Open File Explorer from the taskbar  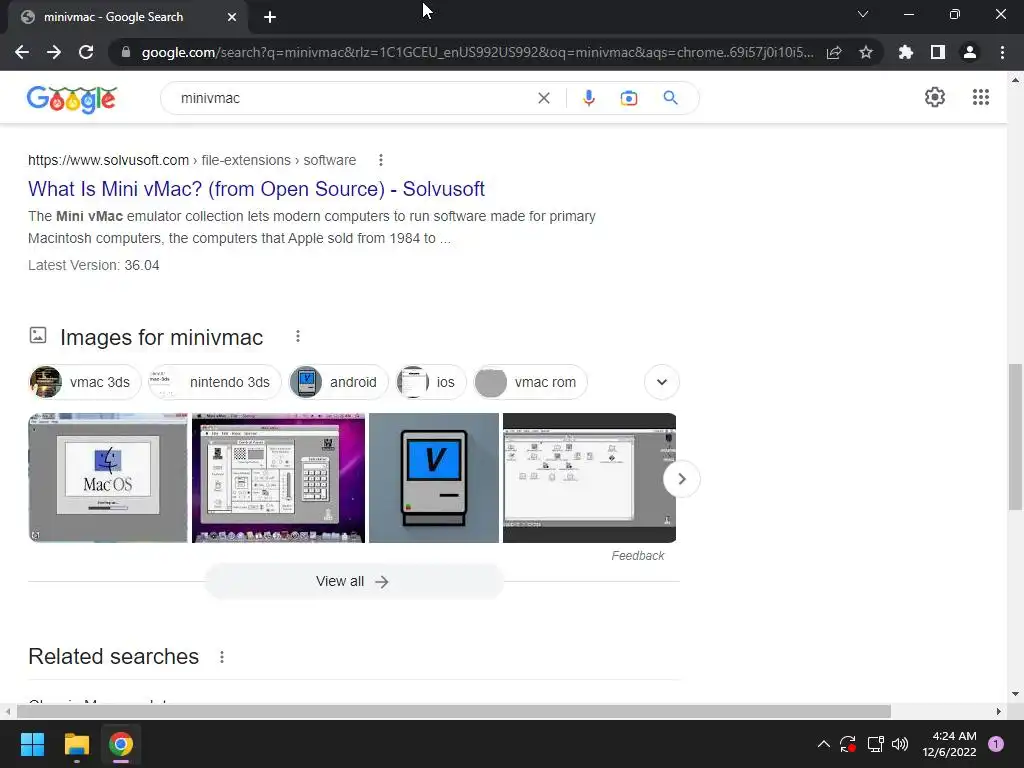click(76, 744)
